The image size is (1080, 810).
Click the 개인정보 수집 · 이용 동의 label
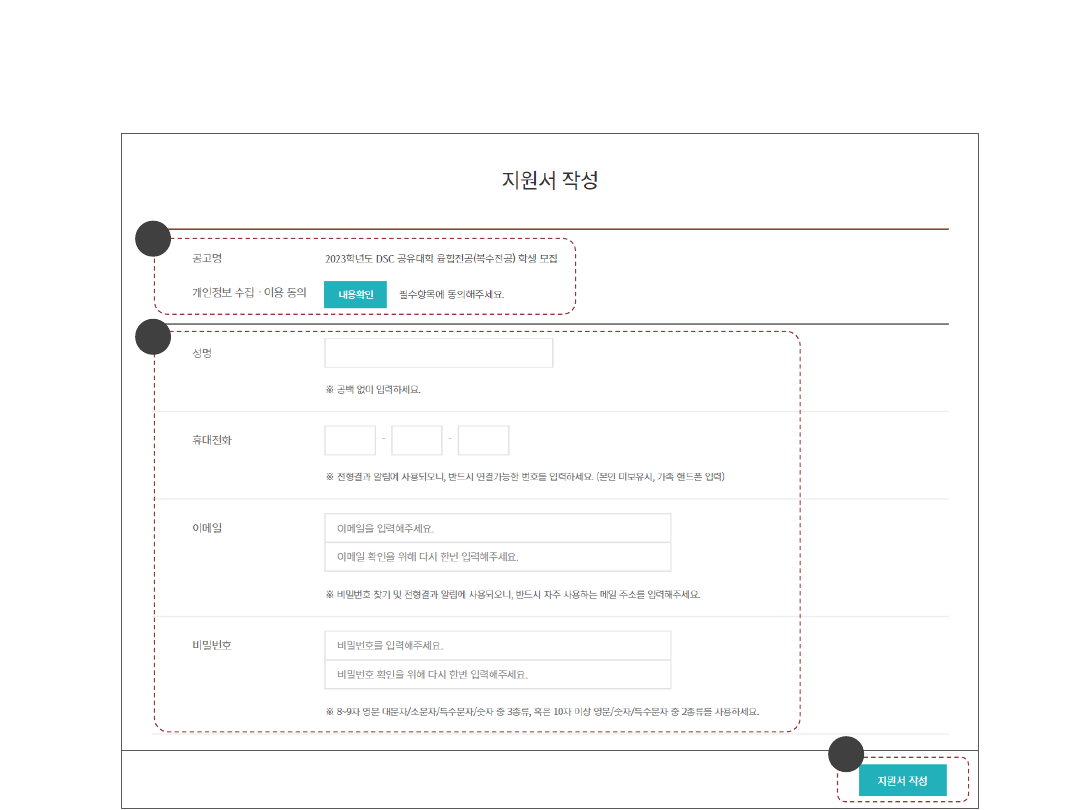click(249, 294)
